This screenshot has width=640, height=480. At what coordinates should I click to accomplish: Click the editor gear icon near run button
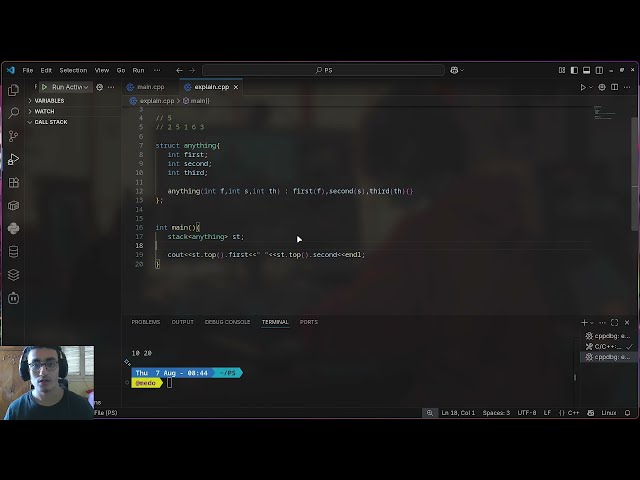tap(602, 87)
